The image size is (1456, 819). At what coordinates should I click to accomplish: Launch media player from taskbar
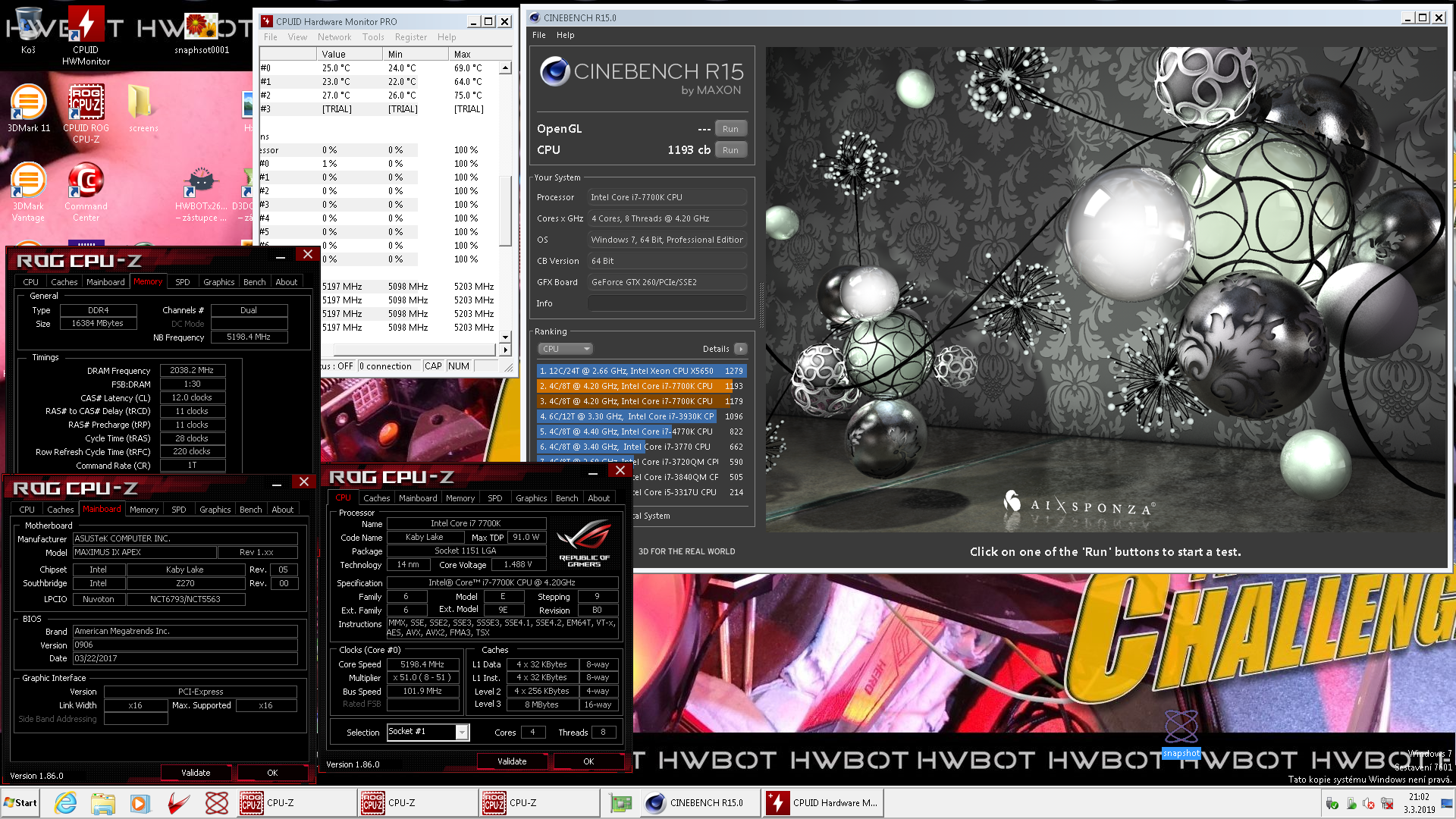pyautogui.click(x=140, y=802)
